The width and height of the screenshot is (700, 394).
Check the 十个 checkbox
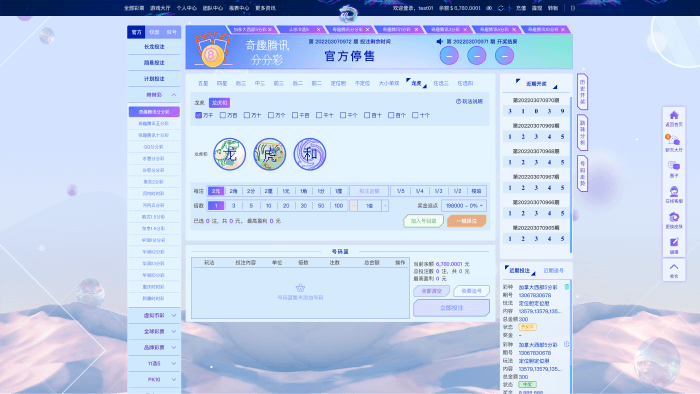click(x=415, y=115)
